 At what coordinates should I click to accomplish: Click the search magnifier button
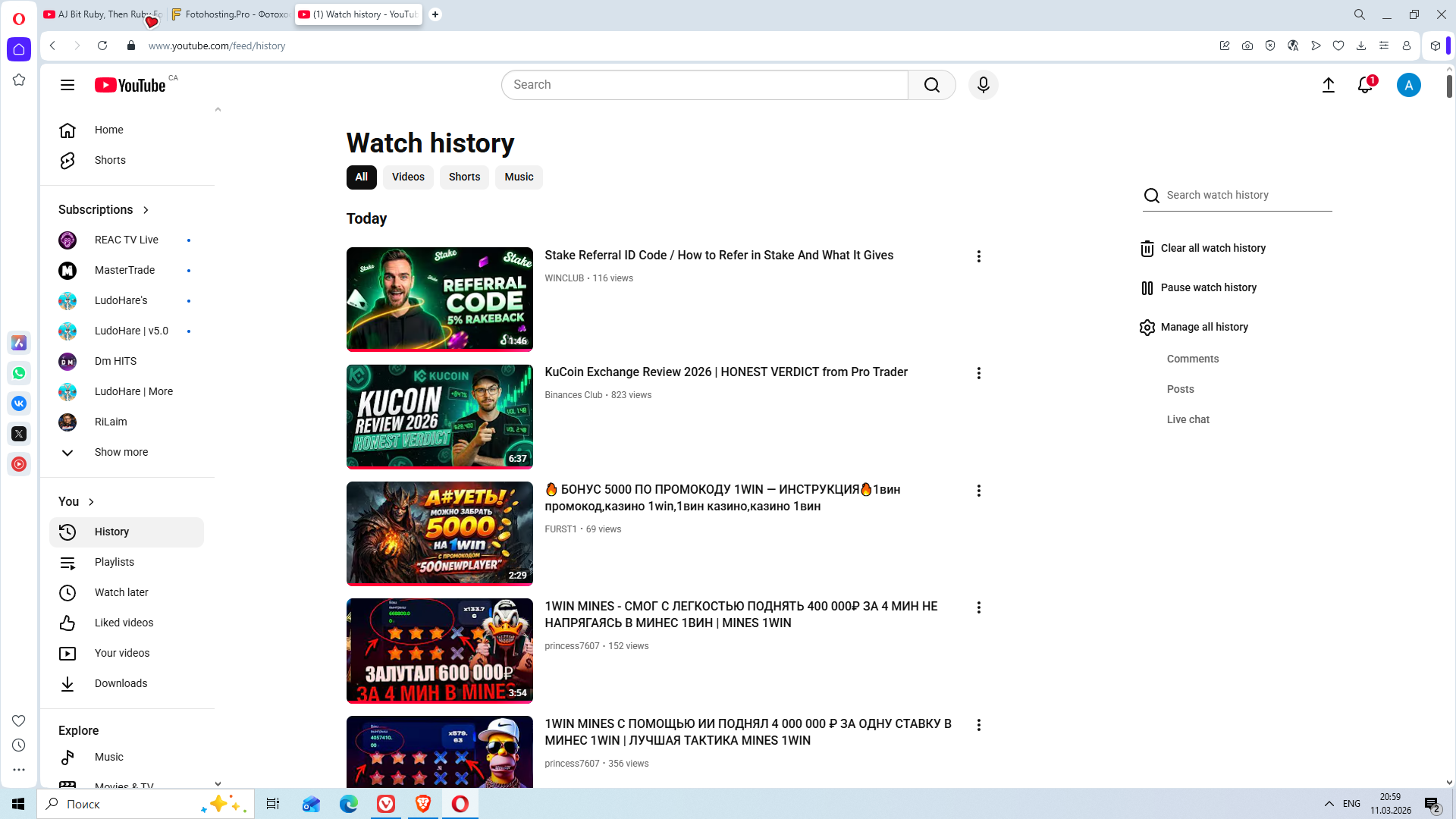[931, 85]
